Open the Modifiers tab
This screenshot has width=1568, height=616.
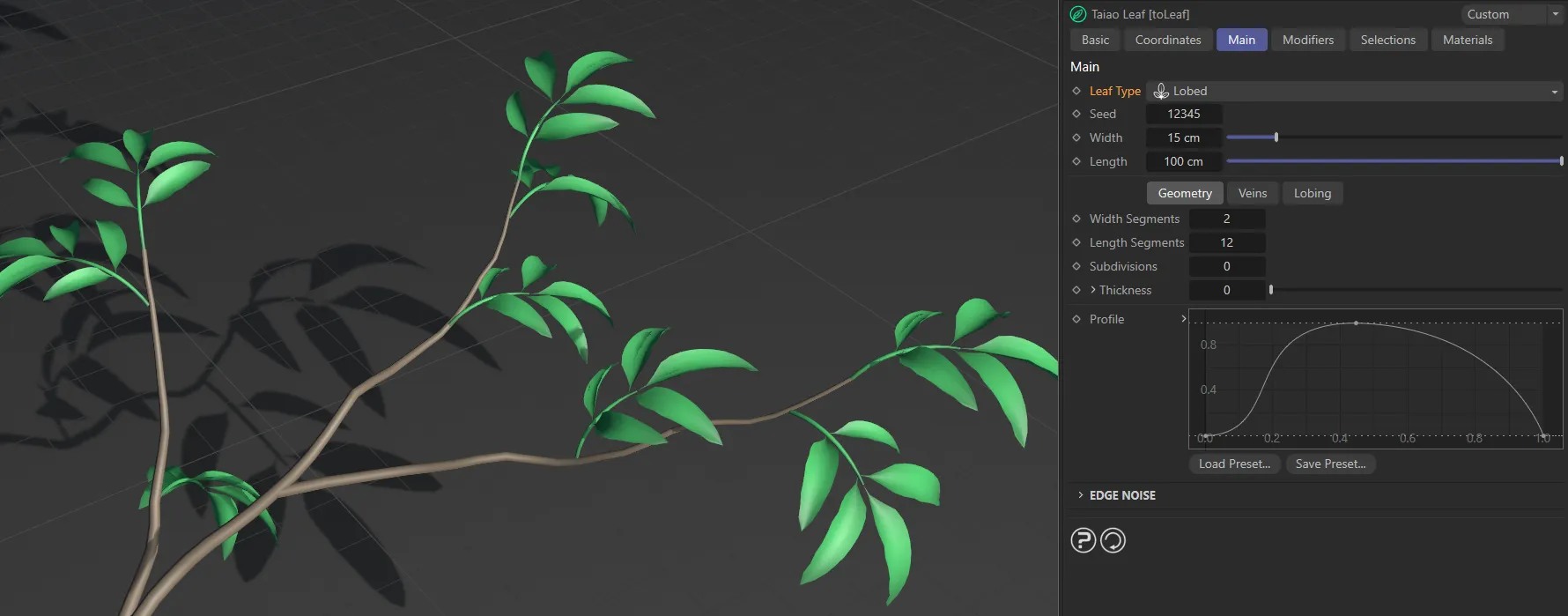coord(1308,40)
